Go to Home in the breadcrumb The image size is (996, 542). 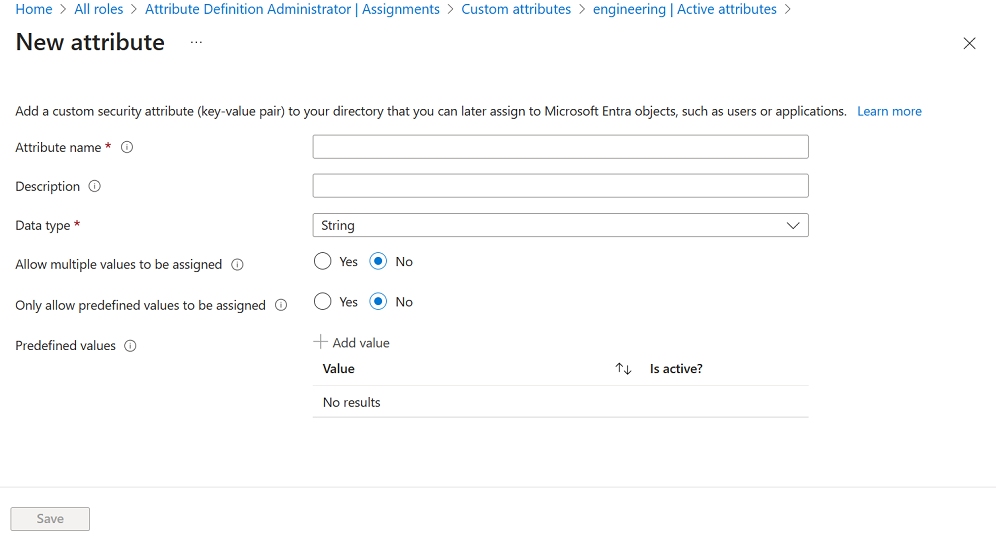(x=34, y=9)
